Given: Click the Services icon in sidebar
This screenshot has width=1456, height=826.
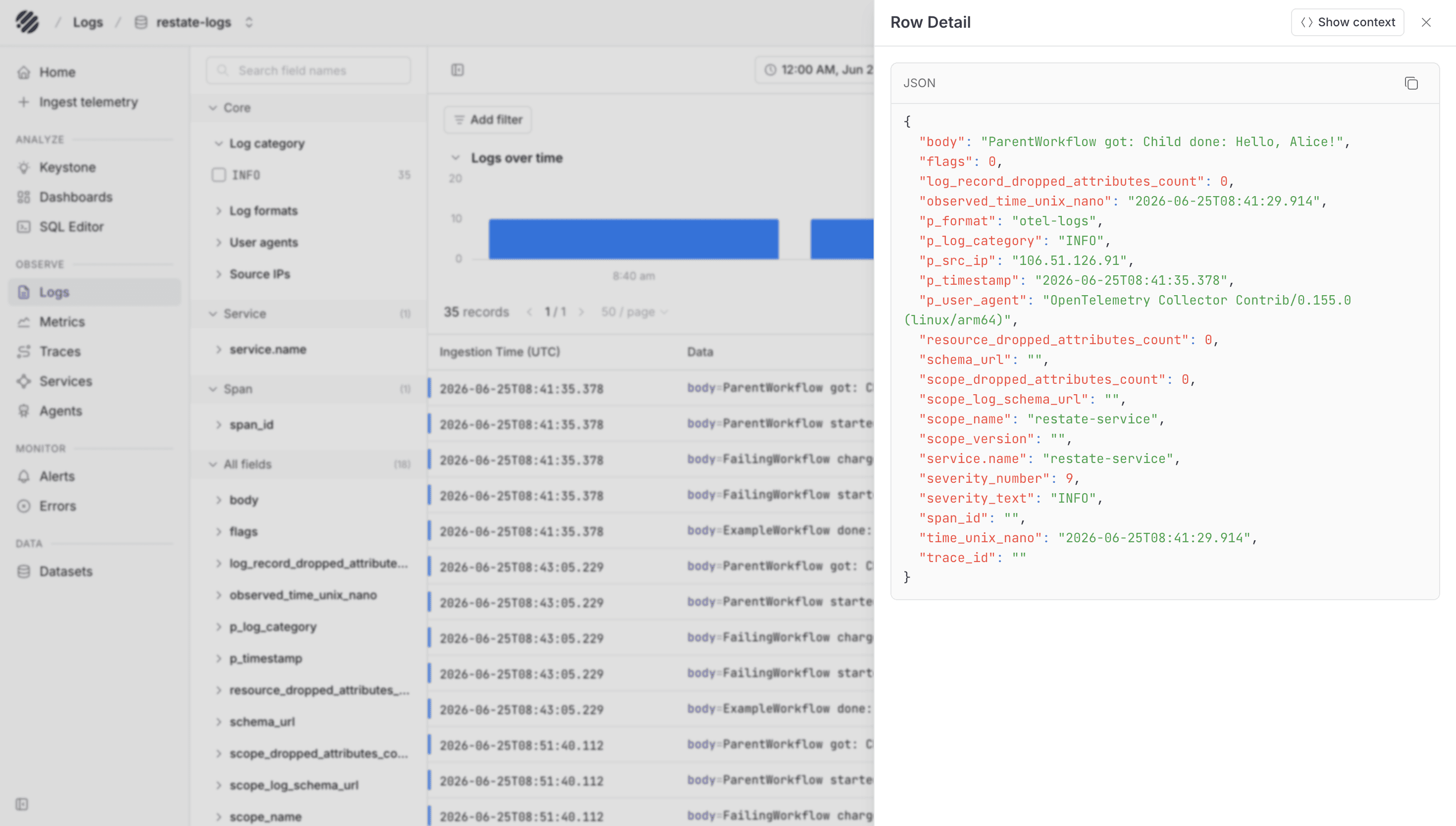Looking at the screenshot, I should point(23,381).
